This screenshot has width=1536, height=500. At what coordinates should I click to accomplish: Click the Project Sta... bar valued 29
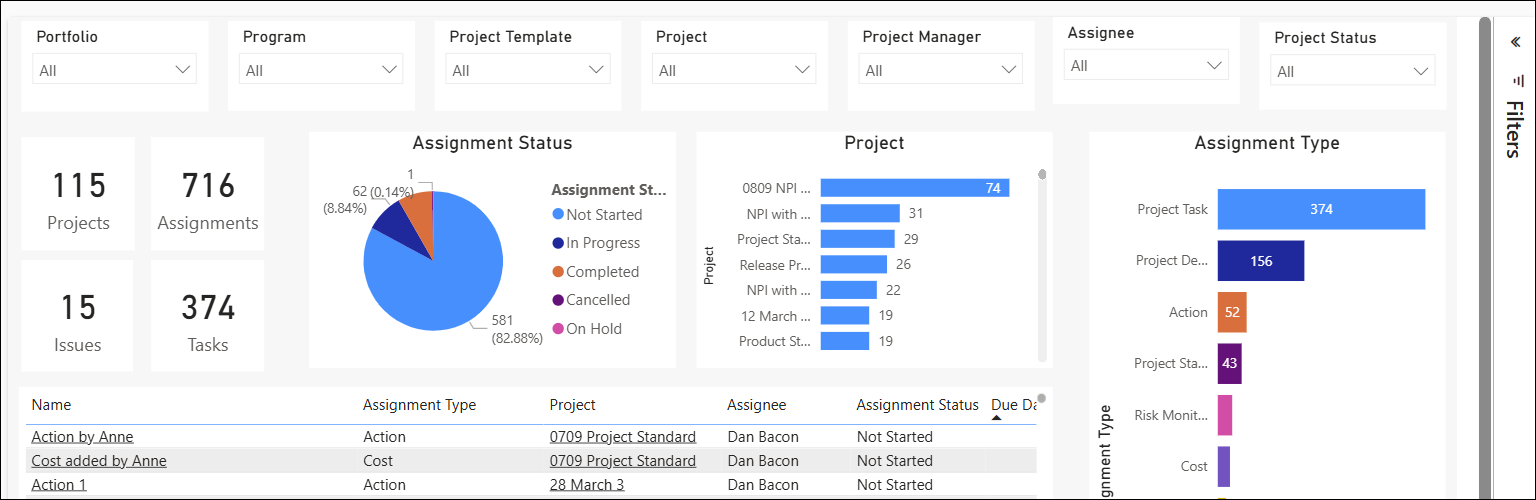[858, 239]
